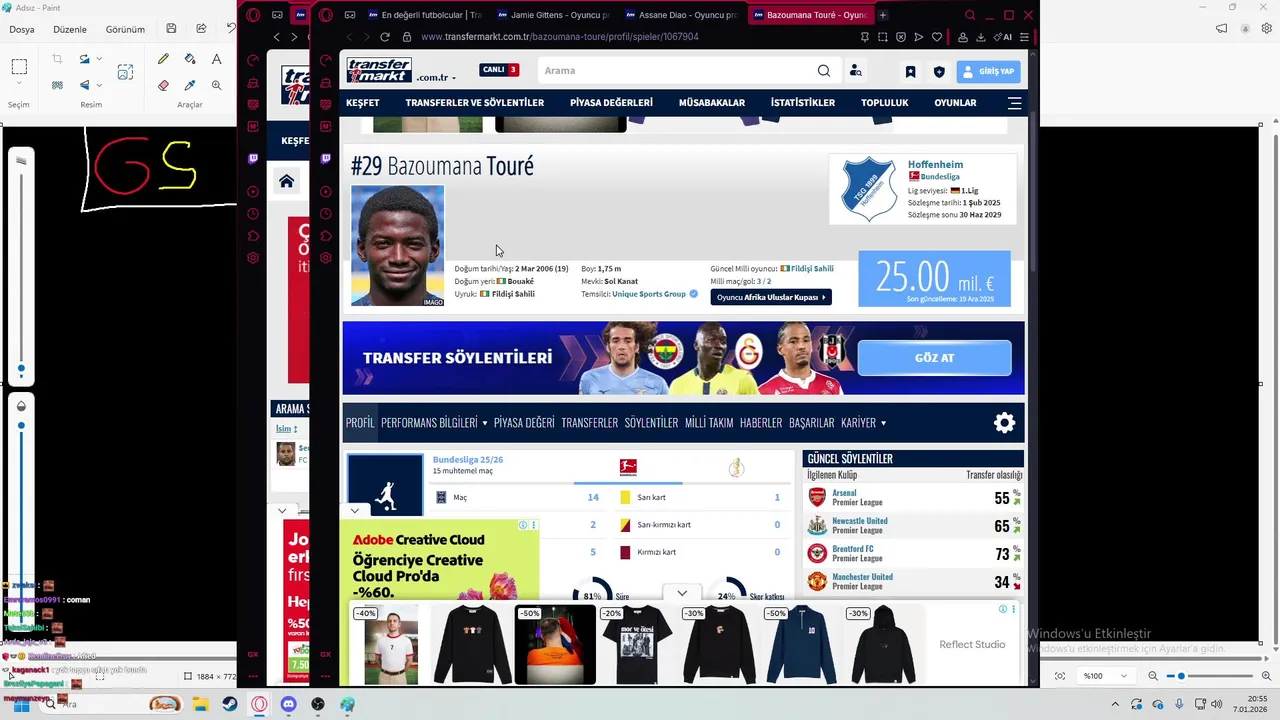Click the snapshot icon in address bar
The image size is (1280, 720).
tap(883, 37)
